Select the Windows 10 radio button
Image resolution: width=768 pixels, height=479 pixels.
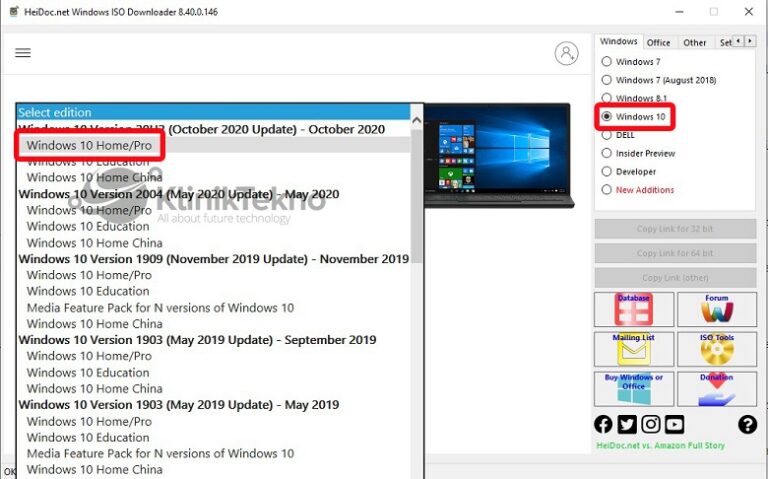pyautogui.click(x=606, y=117)
